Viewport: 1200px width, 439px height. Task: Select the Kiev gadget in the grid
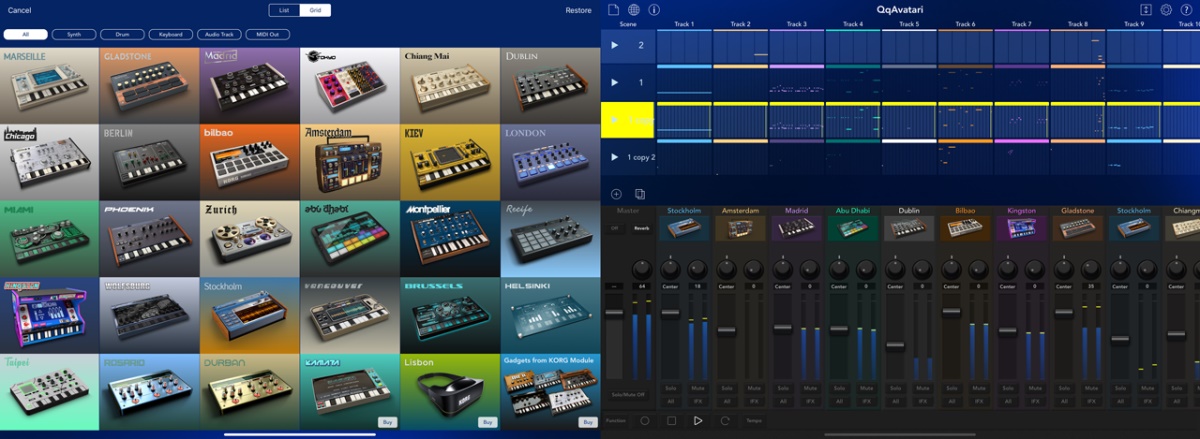click(x=450, y=162)
